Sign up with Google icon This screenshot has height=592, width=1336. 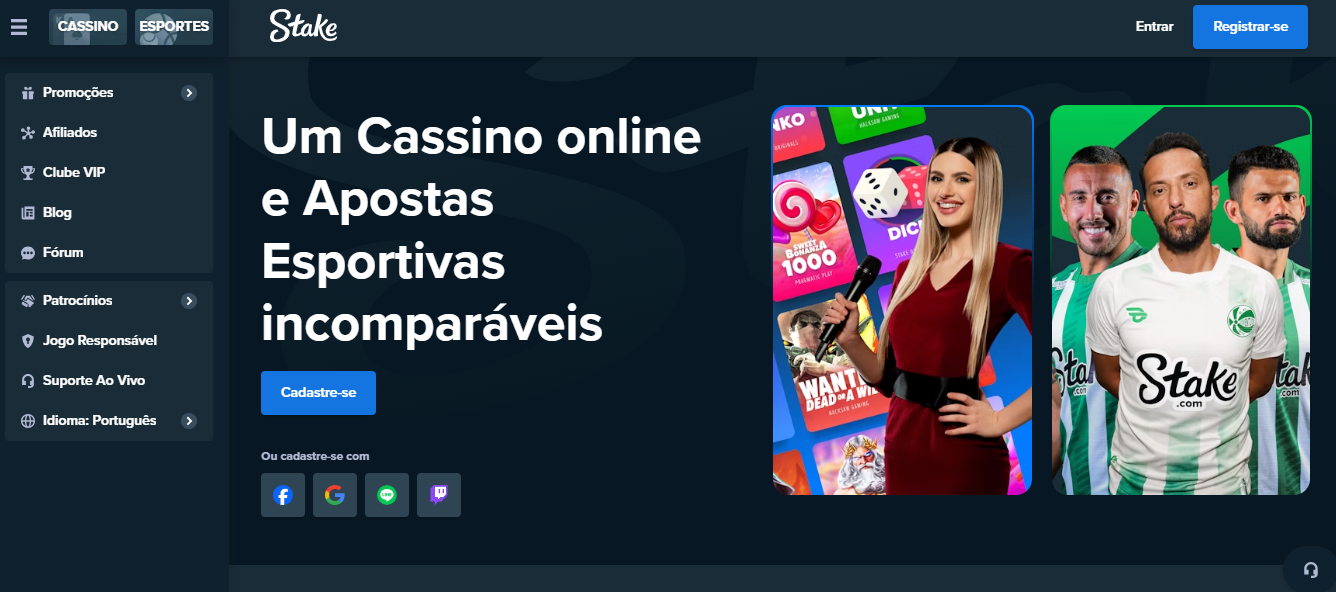(335, 495)
